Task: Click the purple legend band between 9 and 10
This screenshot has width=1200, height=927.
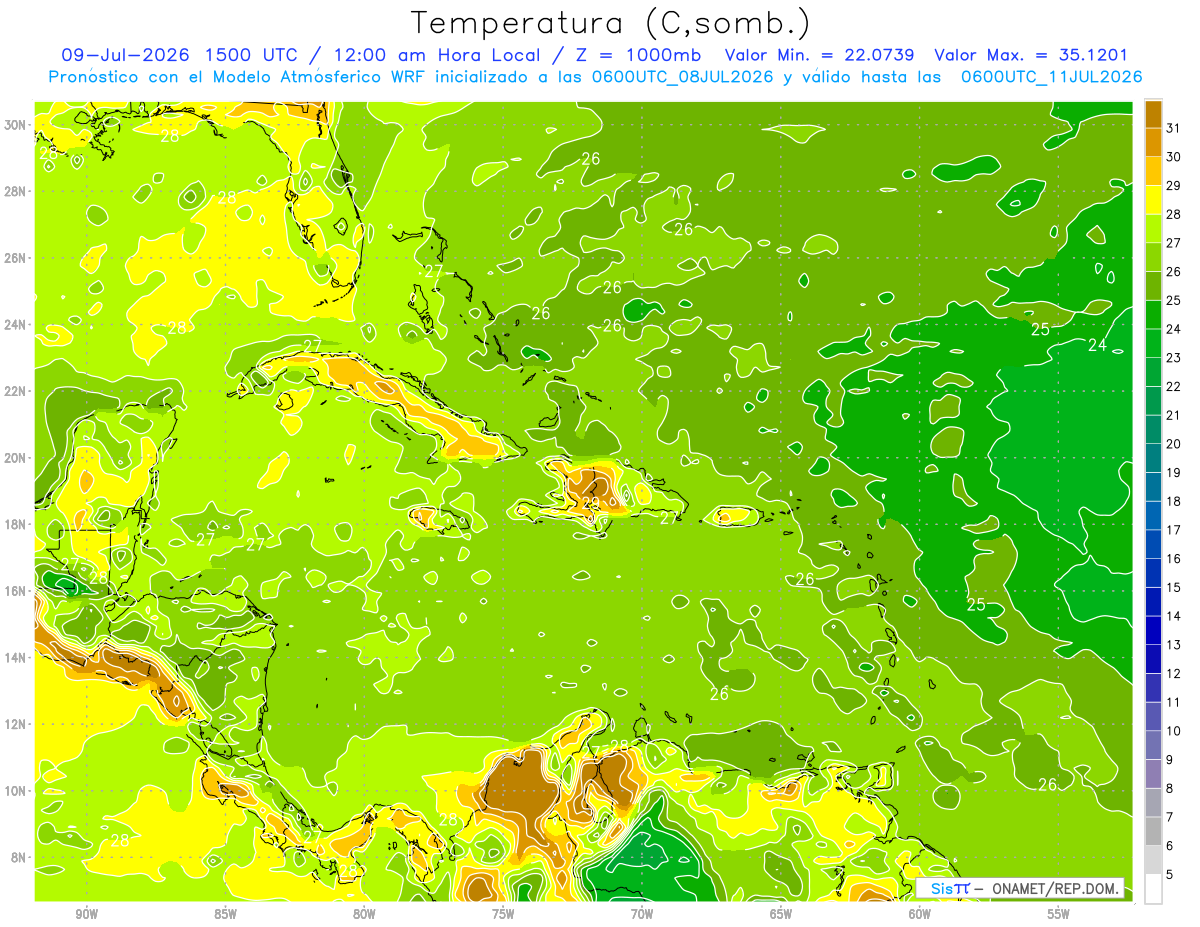Action: pyautogui.click(x=1153, y=746)
